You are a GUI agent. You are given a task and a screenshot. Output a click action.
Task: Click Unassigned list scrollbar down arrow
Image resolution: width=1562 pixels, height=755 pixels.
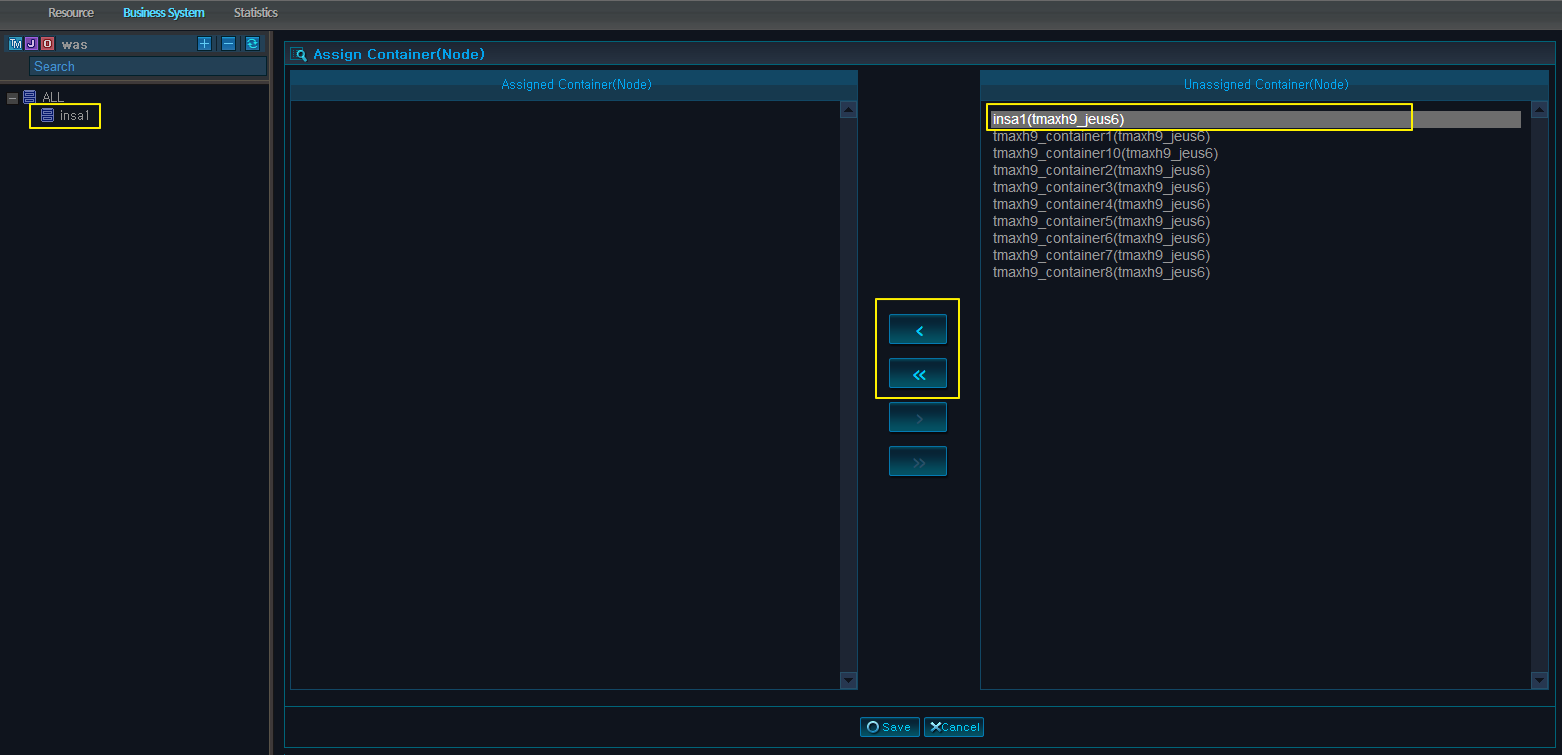[x=1540, y=680]
